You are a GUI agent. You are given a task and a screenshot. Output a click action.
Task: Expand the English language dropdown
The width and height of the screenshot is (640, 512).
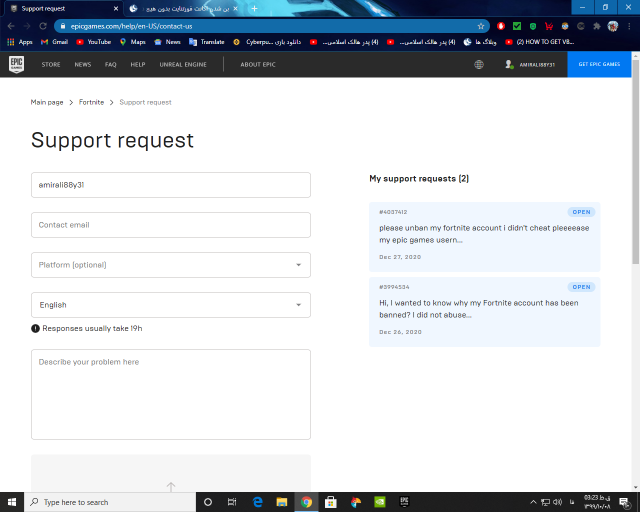[171, 305]
